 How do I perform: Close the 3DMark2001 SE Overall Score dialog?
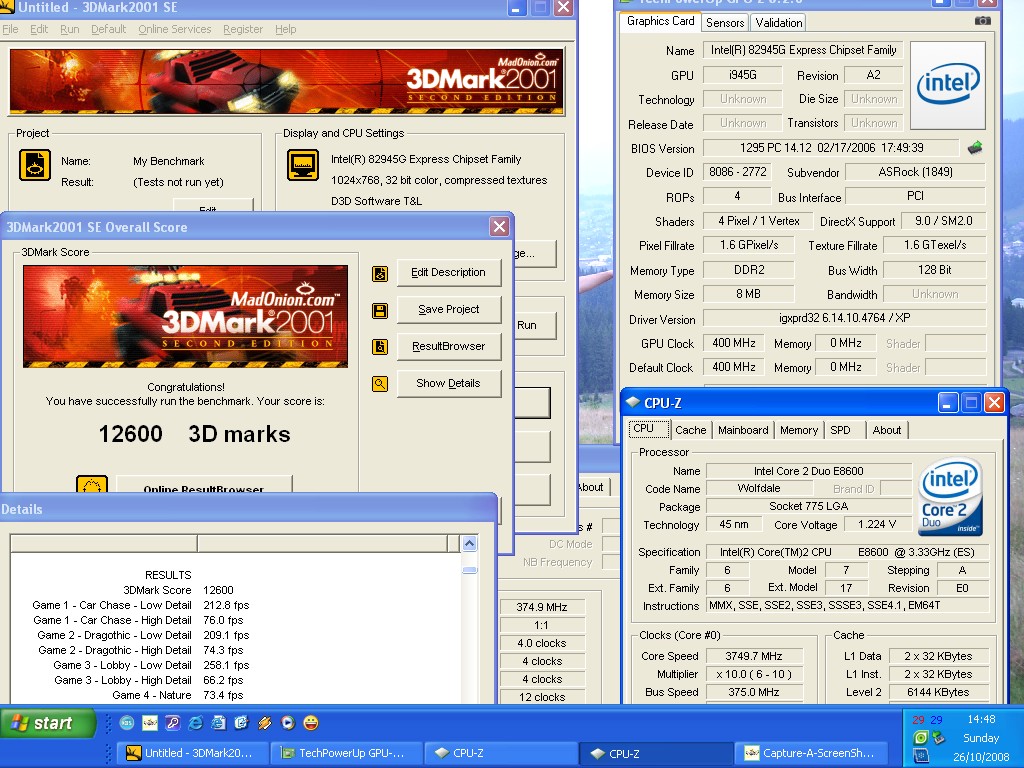click(500, 227)
